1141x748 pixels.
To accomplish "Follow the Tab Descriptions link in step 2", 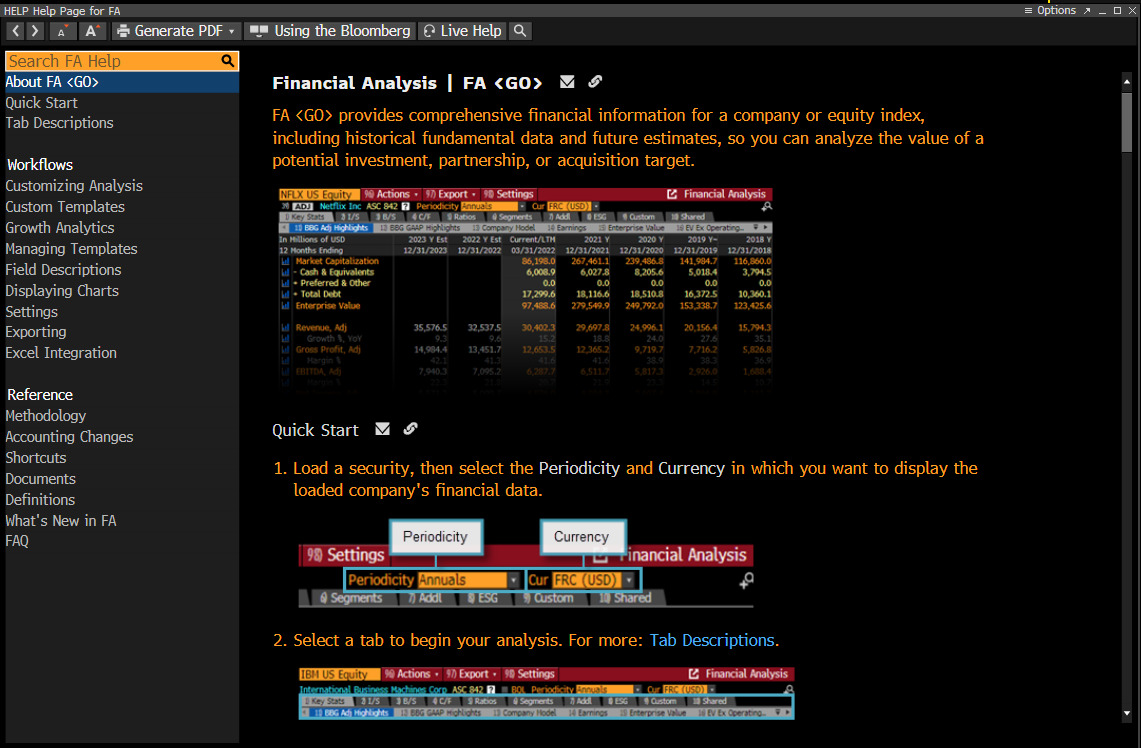I will point(711,640).
